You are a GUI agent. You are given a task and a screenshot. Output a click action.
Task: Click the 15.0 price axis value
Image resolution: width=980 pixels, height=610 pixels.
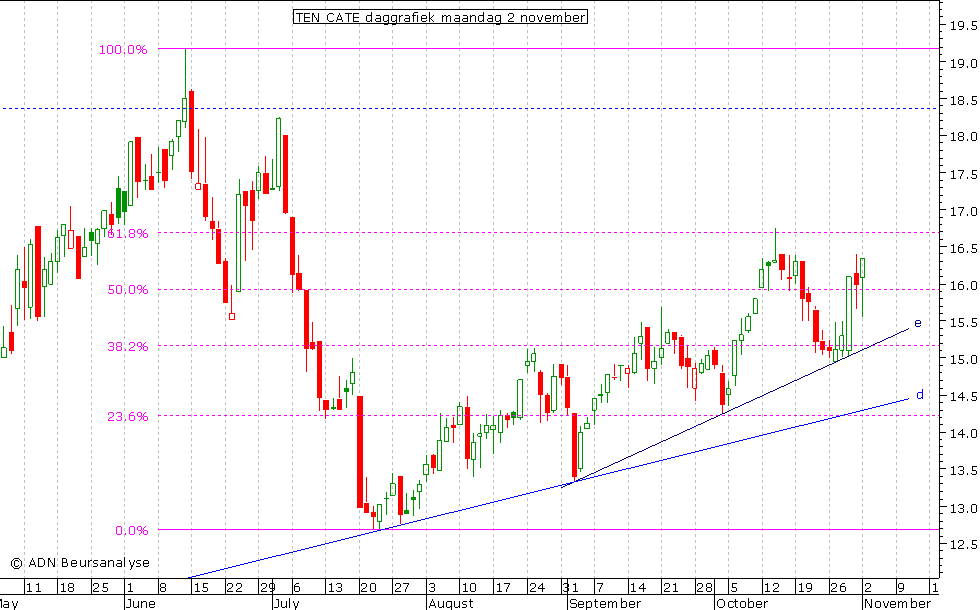(x=963, y=360)
